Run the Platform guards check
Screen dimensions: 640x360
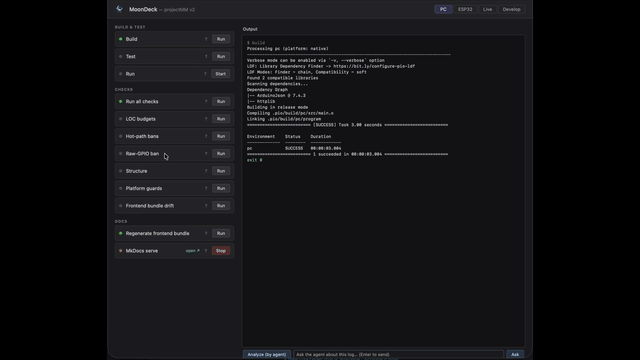[221, 188]
